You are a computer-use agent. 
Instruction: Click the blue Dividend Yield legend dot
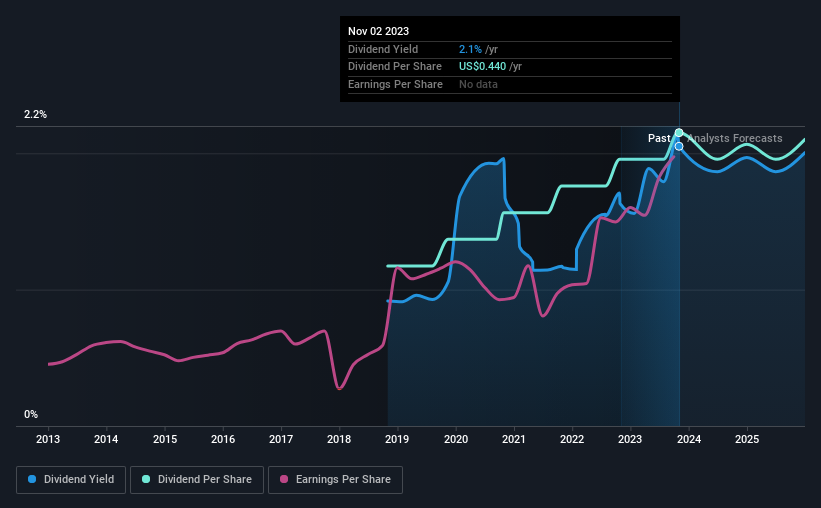coord(32,479)
